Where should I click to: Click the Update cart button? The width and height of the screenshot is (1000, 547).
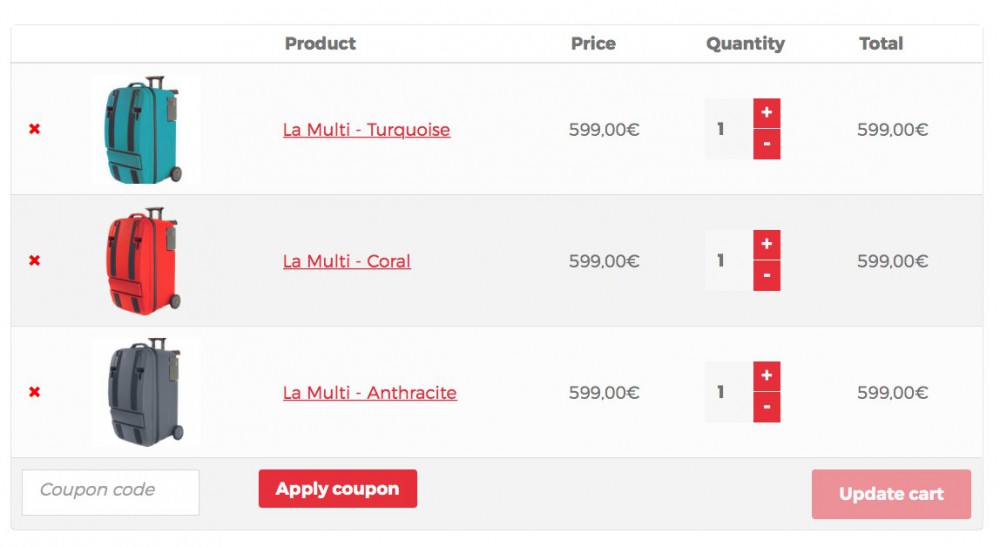coord(891,494)
